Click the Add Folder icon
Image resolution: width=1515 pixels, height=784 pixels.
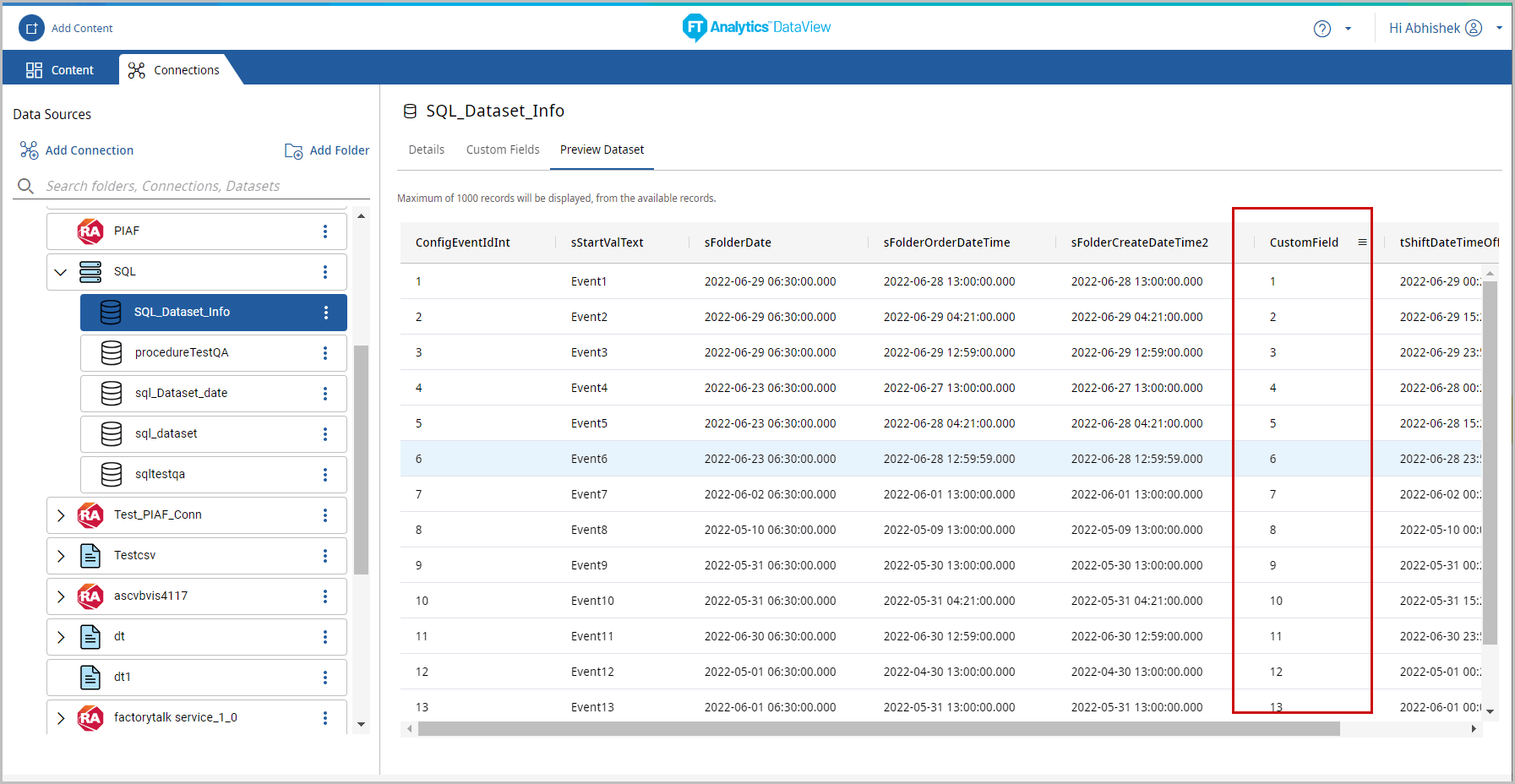pos(293,150)
